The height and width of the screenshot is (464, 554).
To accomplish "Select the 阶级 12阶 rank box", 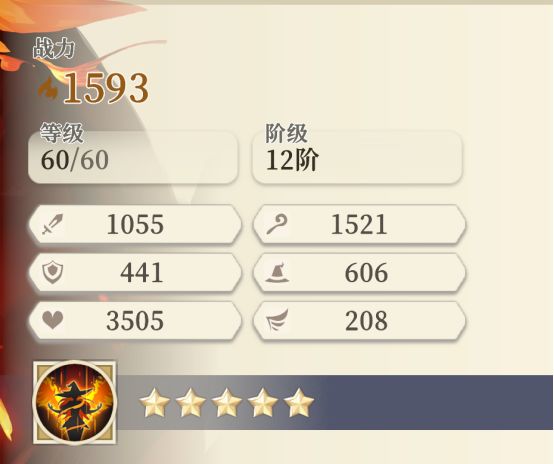I will (357, 156).
